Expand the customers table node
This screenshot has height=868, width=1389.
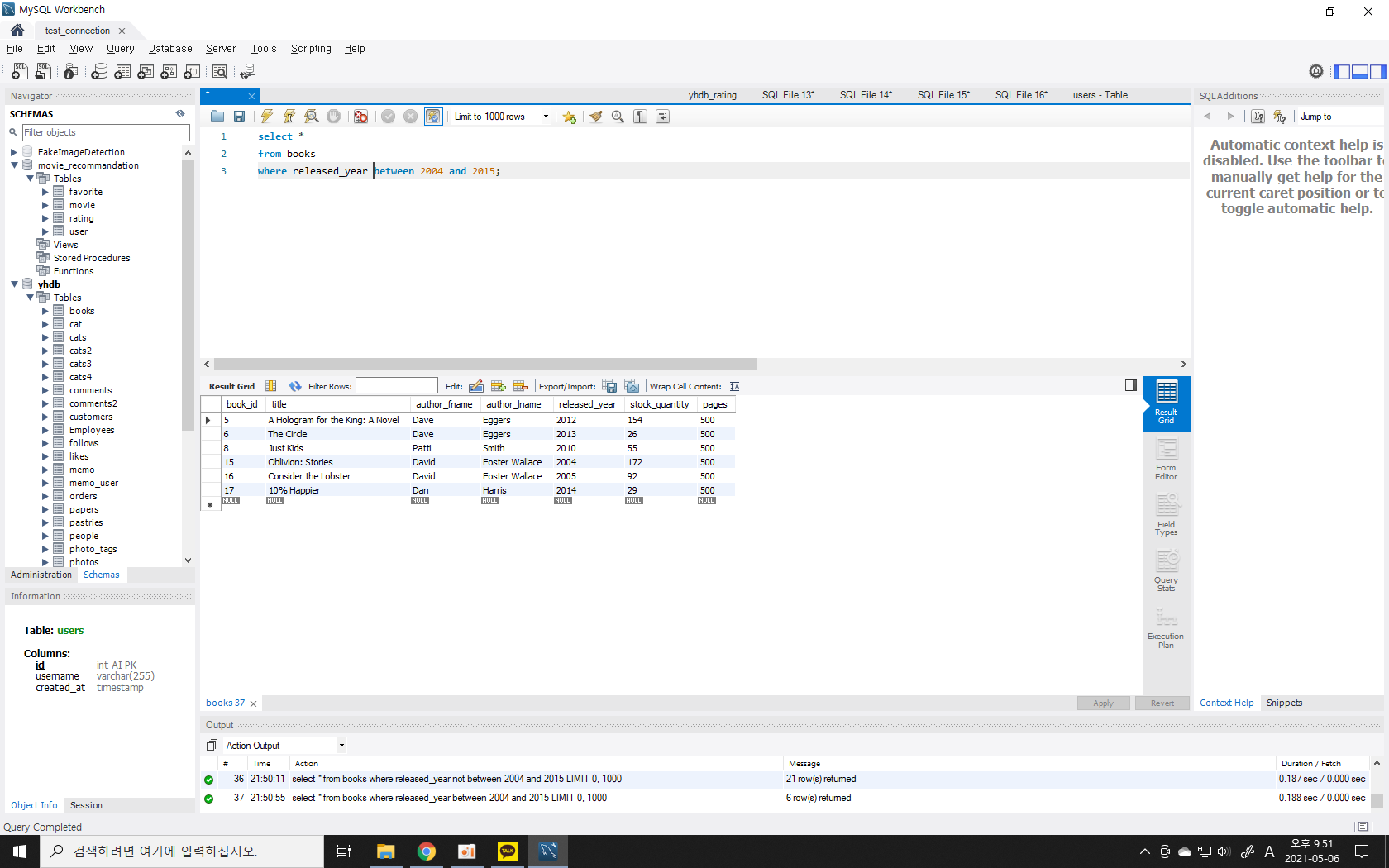[x=45, y=417]
